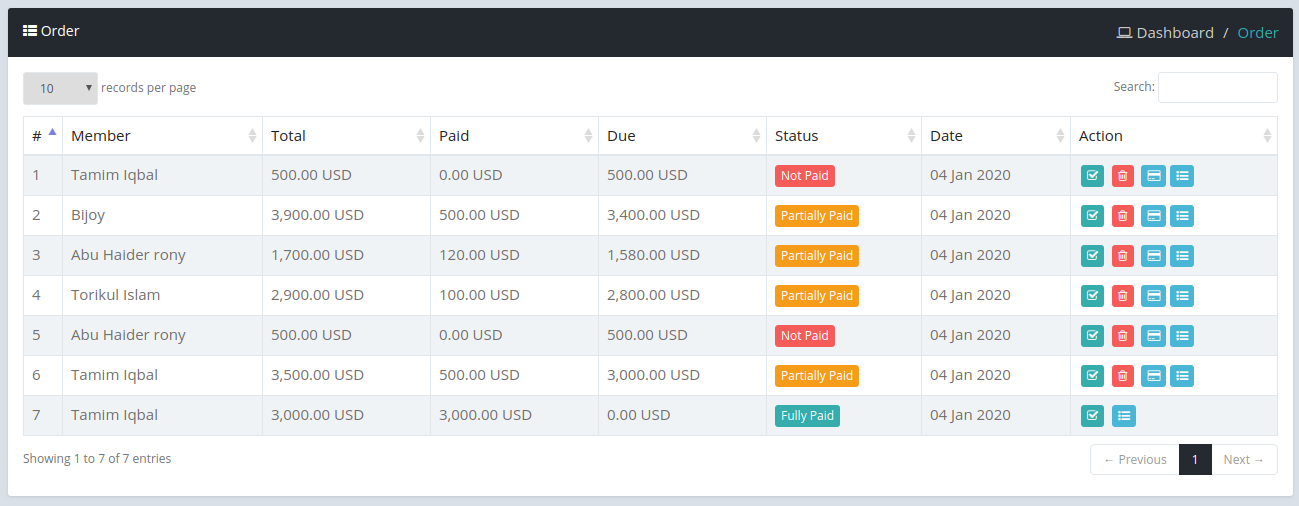
Task: Click into the Search input field
Action: [x=1217, y=87]
